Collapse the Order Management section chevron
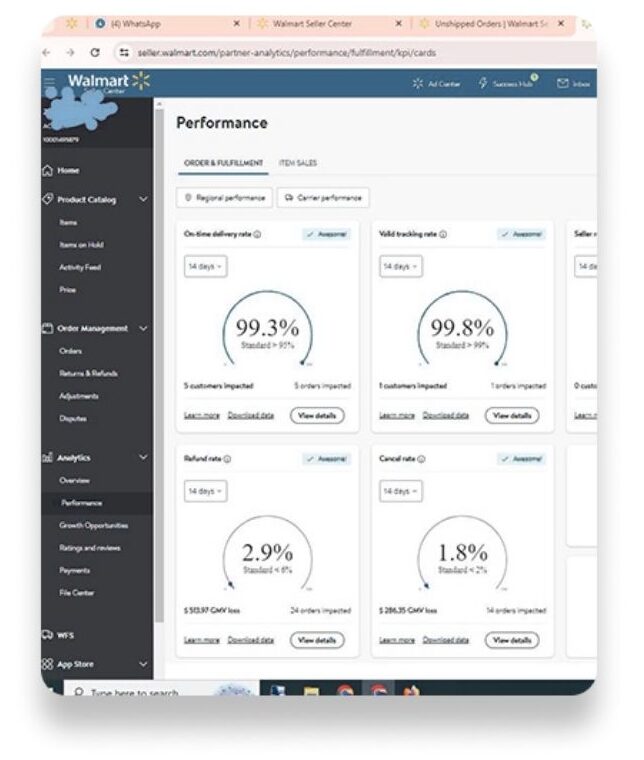 pyautogui.click(x=143, y=328)
